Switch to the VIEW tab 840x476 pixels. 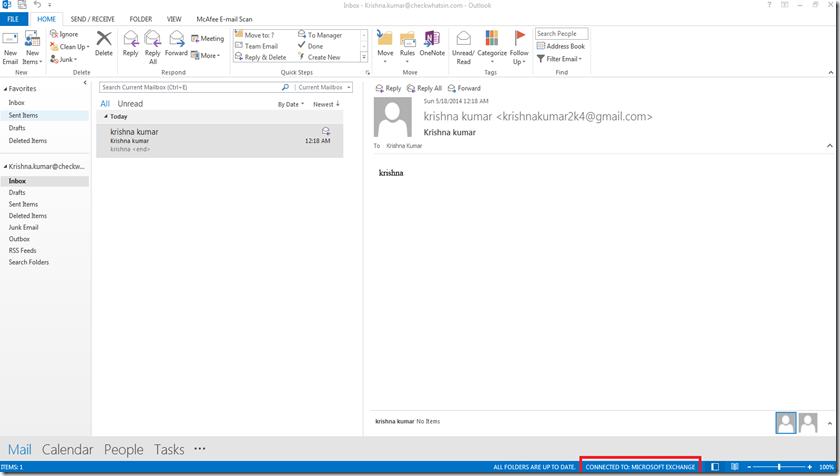pyautogui.click(x=174, y=19)
